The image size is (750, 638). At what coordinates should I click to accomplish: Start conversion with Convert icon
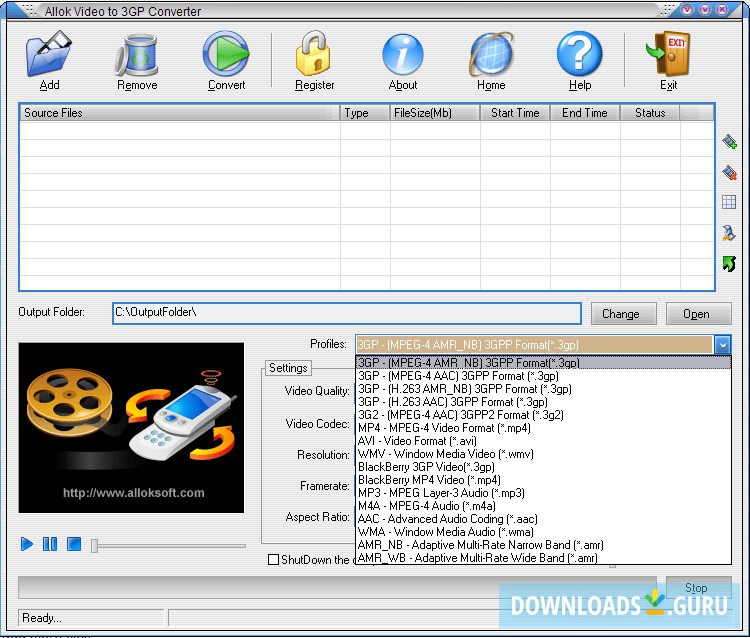click(226, 54)
